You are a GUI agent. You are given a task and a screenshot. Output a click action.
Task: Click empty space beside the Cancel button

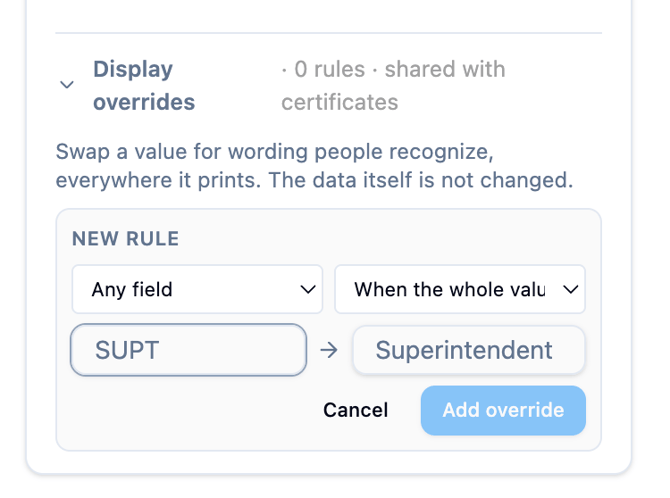192,410
